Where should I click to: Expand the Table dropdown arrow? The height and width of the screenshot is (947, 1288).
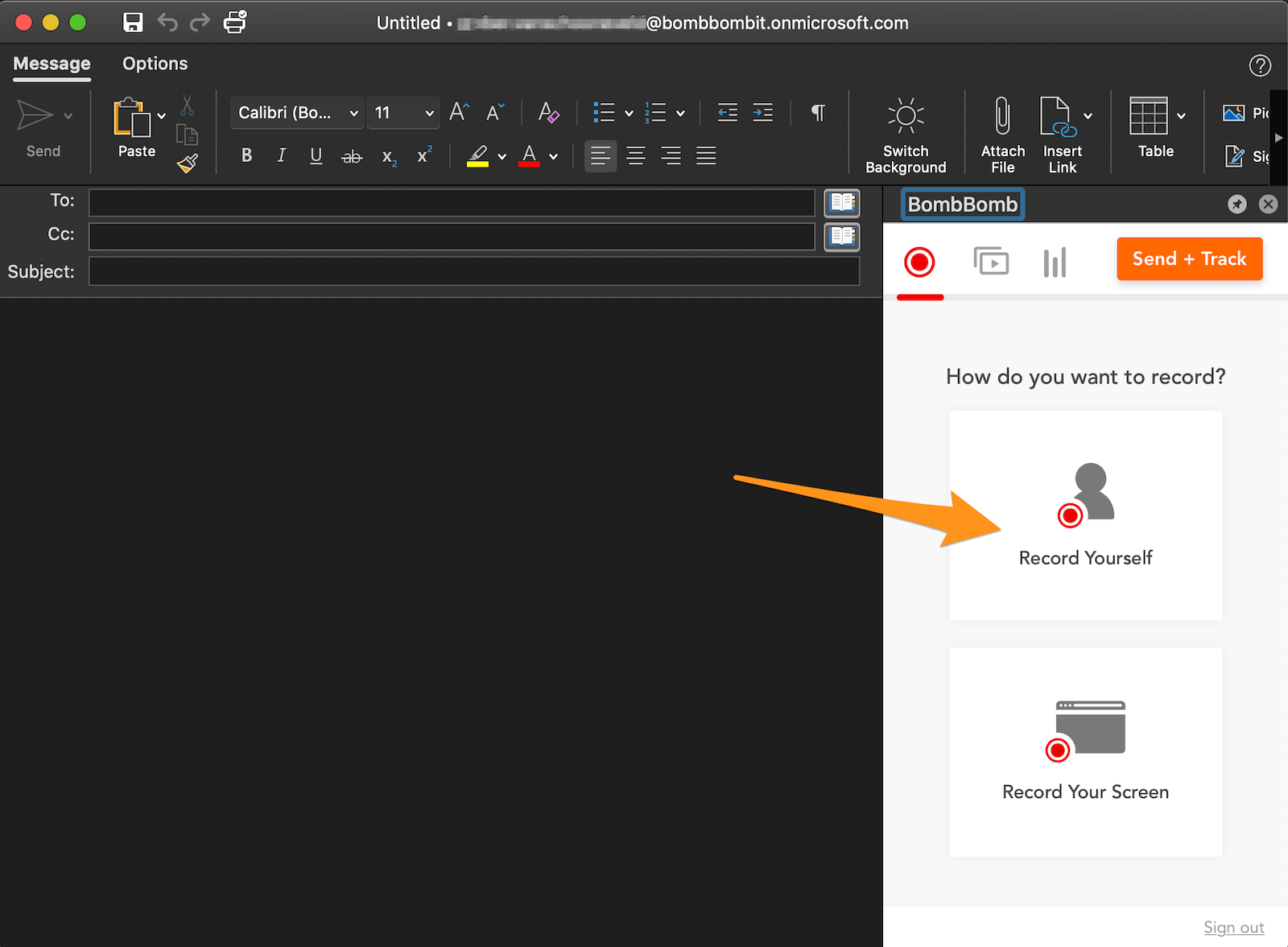pyautogui.click(x=1181, y=116)
